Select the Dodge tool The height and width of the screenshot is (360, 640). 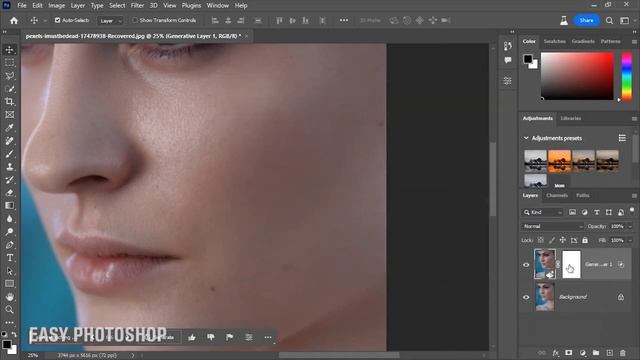pos(9,232)
